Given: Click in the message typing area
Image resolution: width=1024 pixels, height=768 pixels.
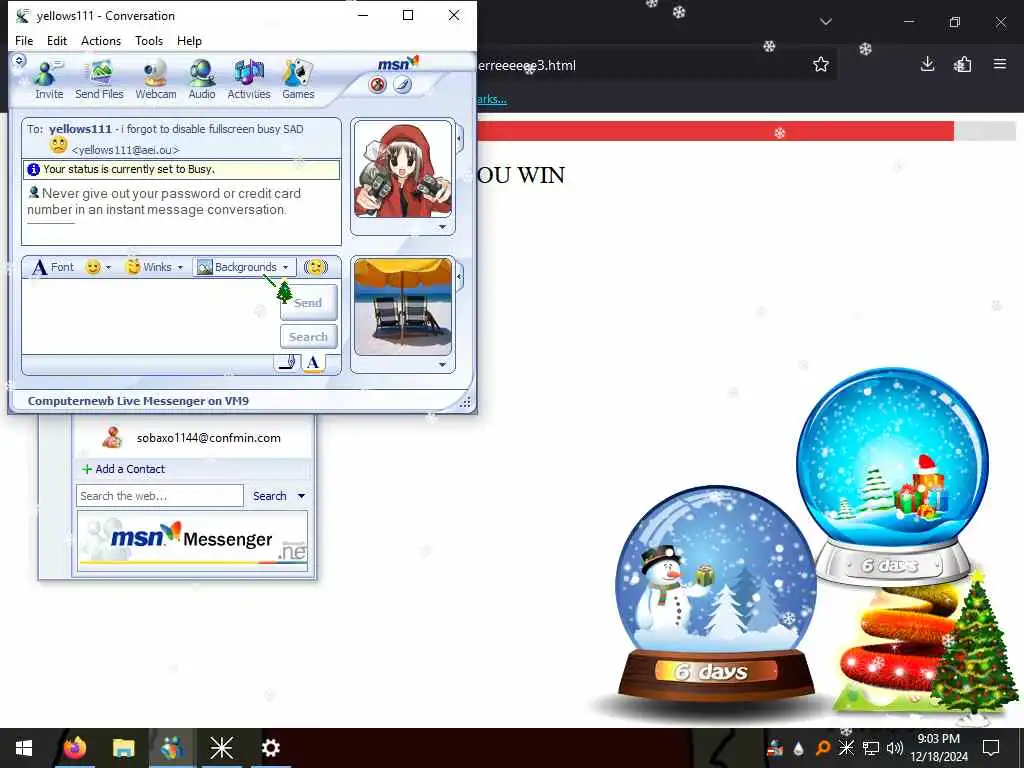Looking at the screenshot, I should (150, 317).
